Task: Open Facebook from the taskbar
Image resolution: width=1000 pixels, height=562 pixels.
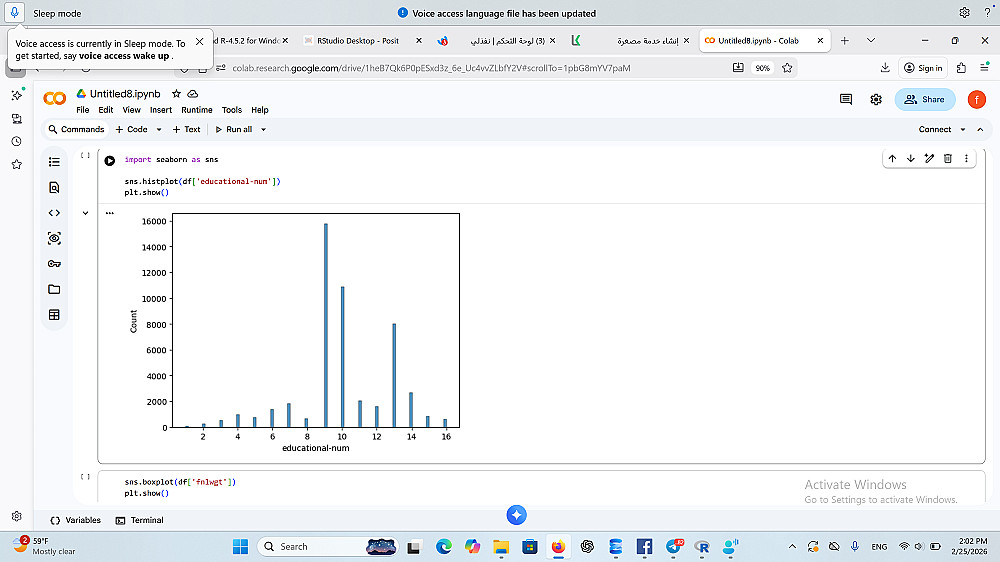Action: coord(644,547)
